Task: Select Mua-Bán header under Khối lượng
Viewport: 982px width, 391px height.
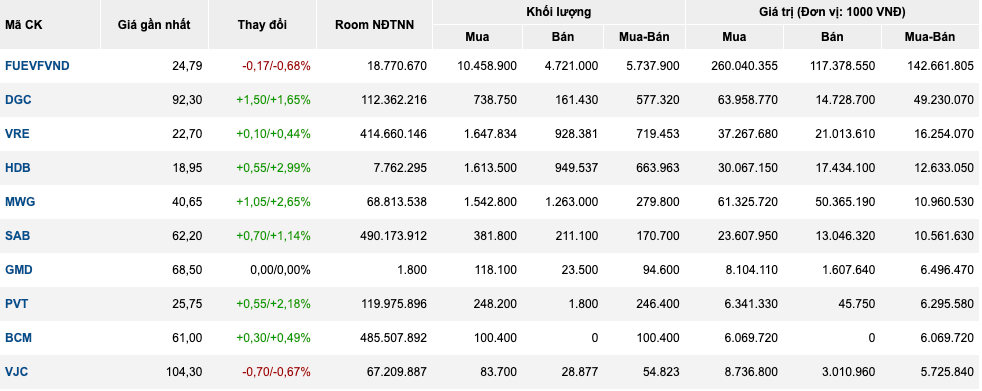Action: (644, 37)
